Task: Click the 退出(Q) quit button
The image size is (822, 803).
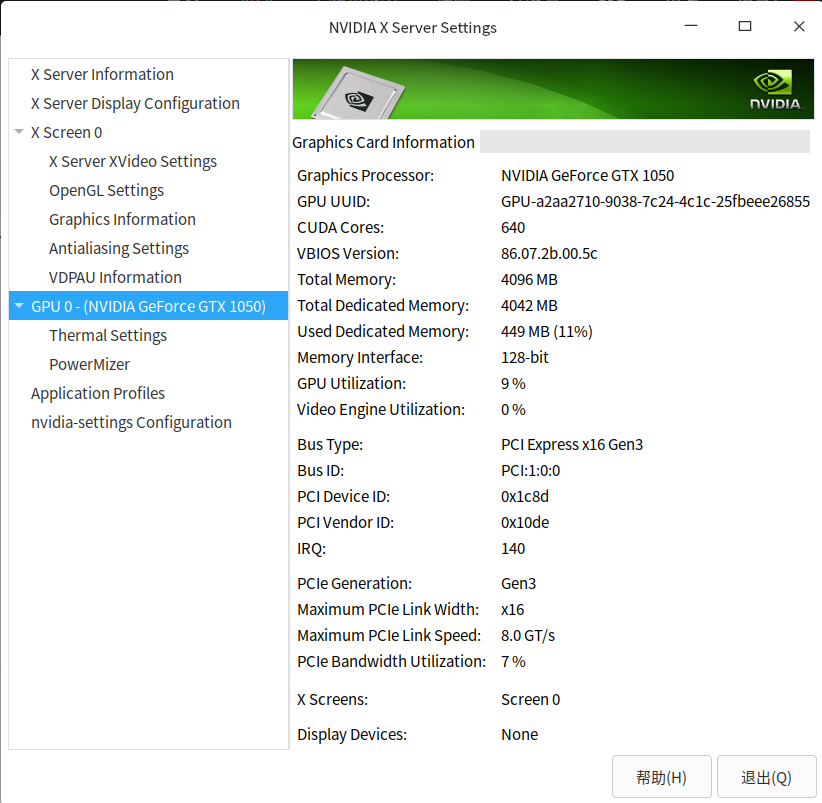Action: click(766, 776)
